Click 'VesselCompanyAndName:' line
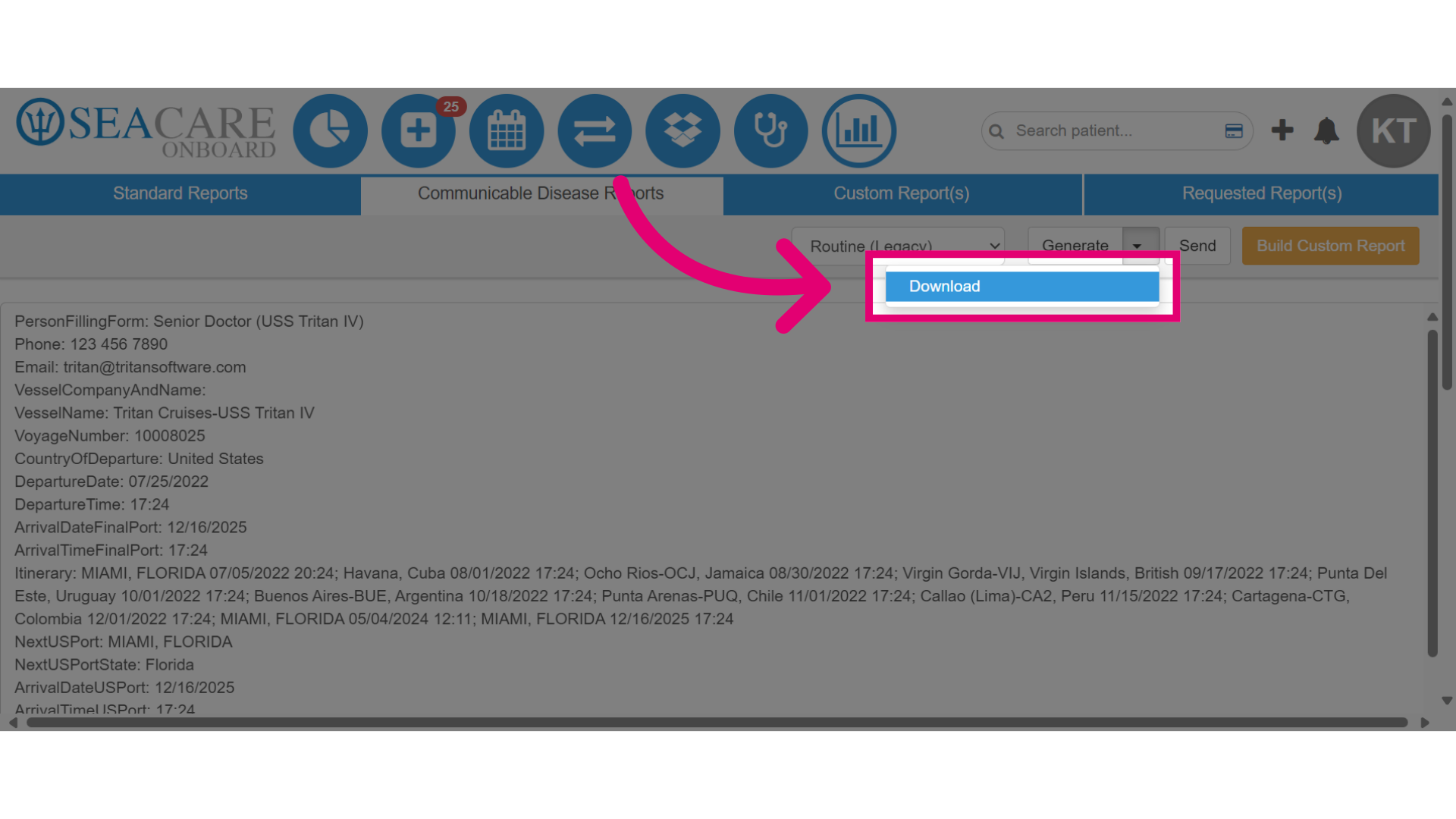Screen dimensions: 1456x819 click(110, 391)
